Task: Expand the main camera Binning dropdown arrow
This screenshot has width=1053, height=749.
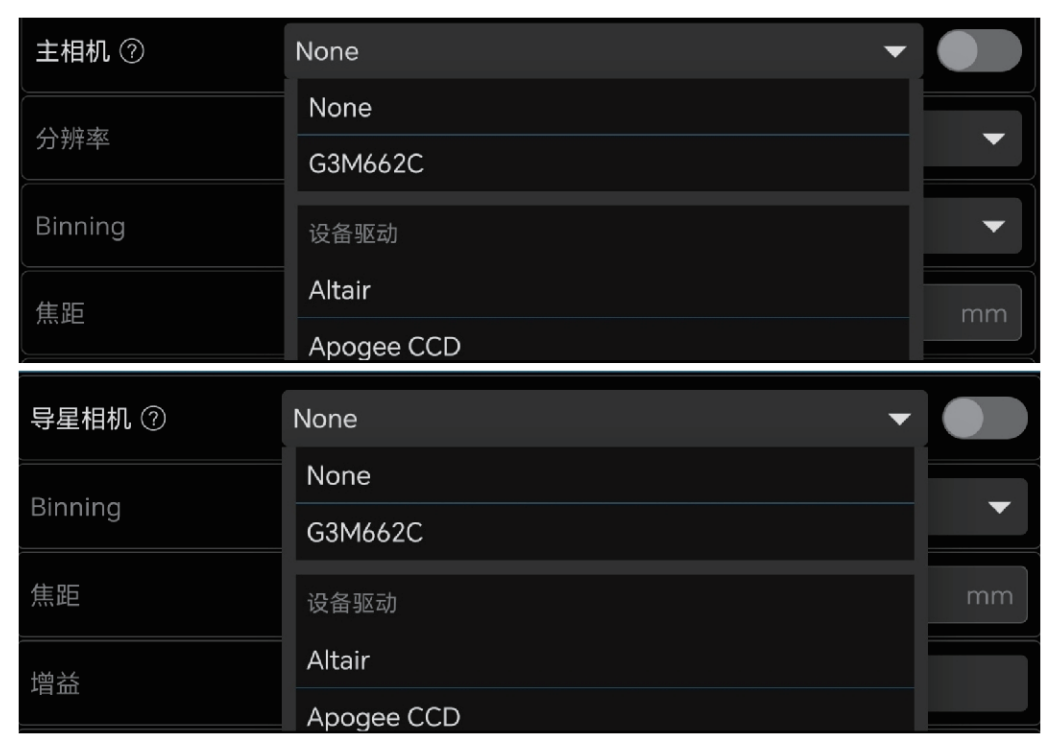Action: pos(993,226)
